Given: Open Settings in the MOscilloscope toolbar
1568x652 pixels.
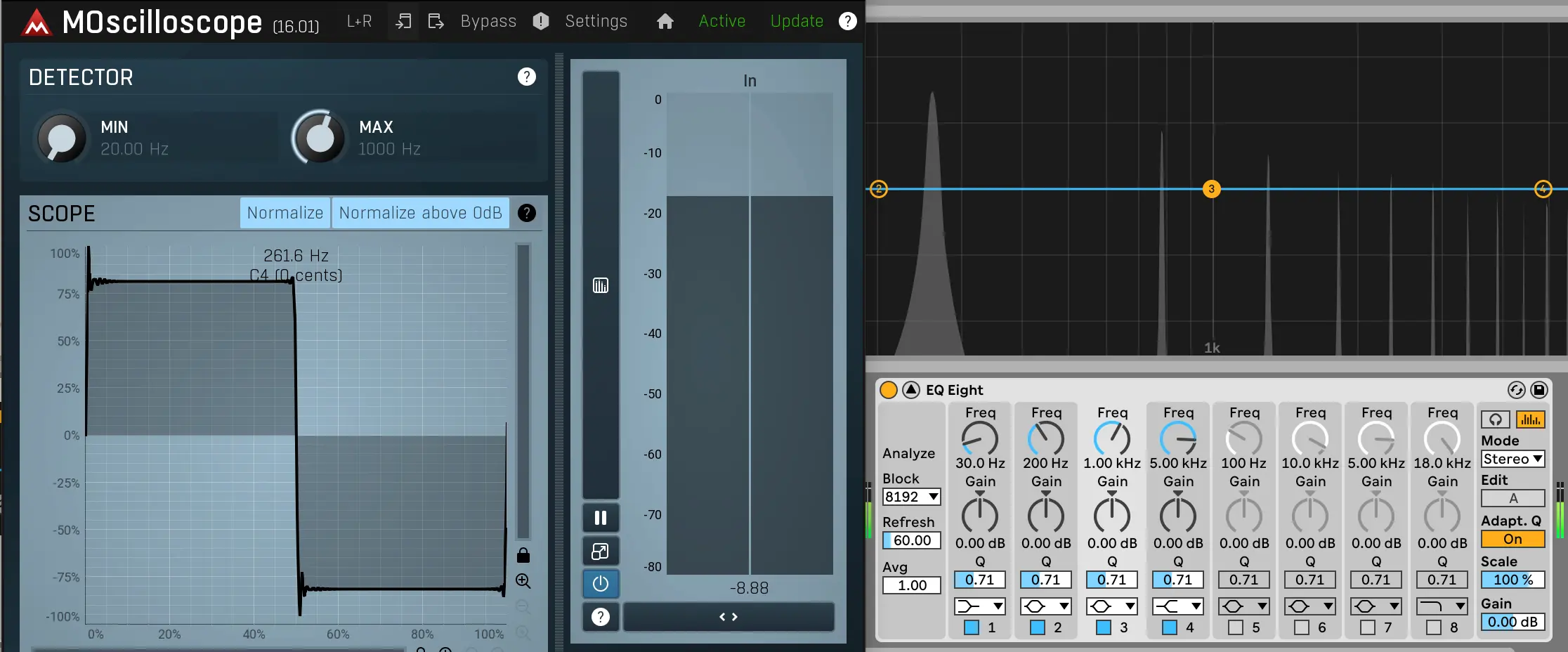Looking at the screenshot, I should (x=596, y=21).
